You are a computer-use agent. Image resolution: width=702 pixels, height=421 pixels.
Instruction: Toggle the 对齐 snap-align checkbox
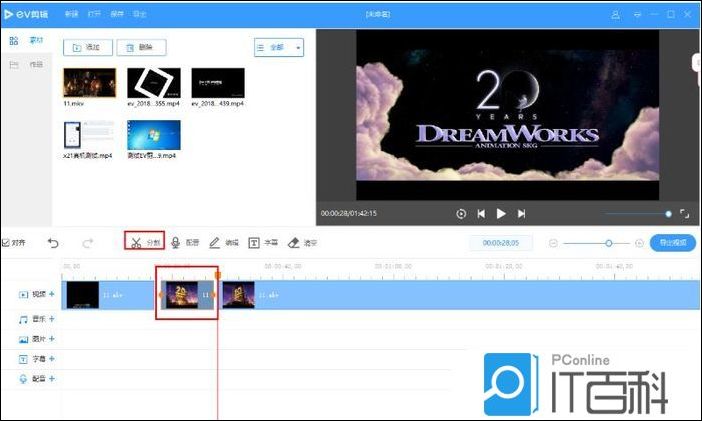pos(6,243)
